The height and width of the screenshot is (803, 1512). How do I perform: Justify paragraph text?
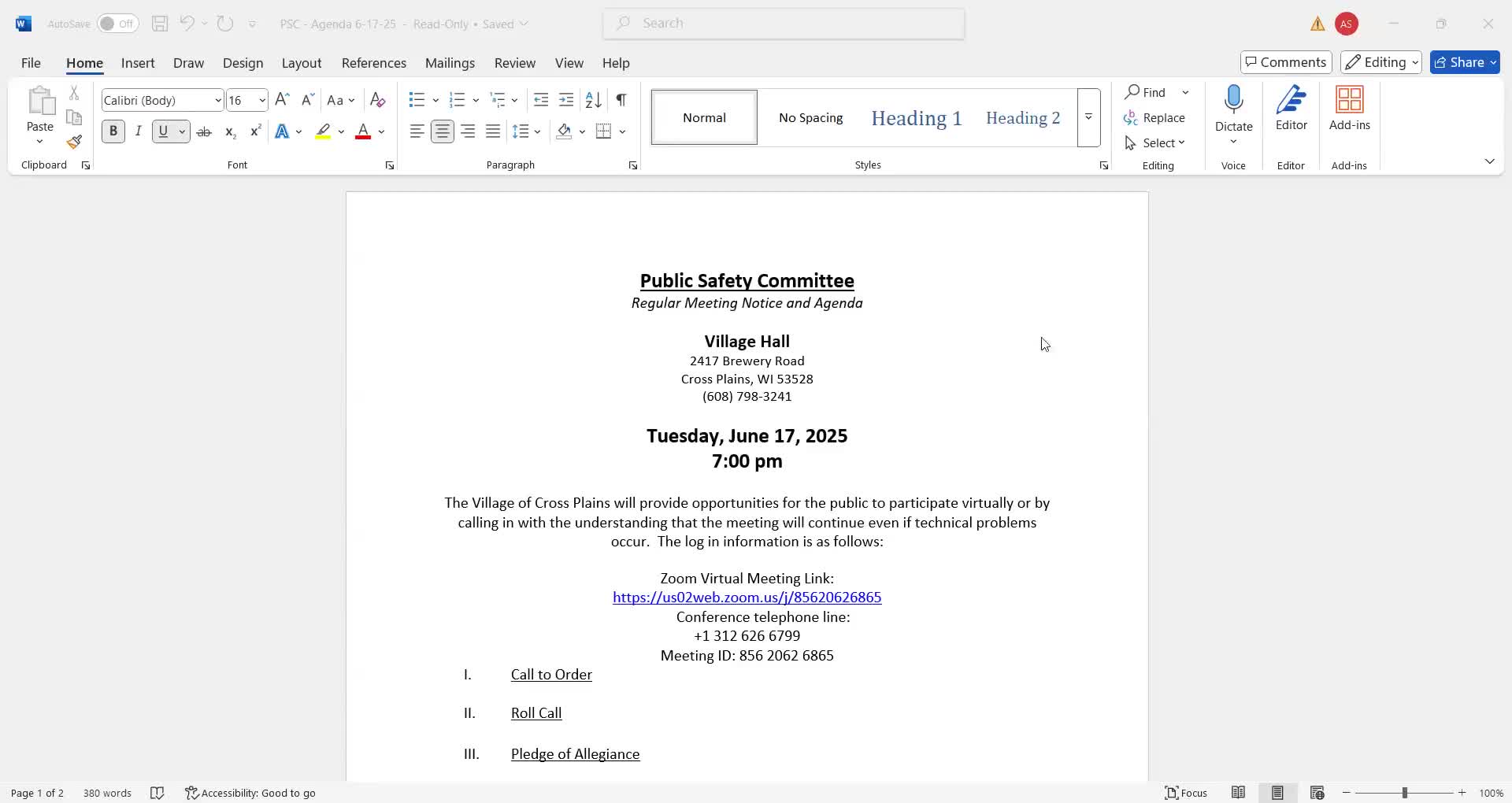[x=493, y=131]
